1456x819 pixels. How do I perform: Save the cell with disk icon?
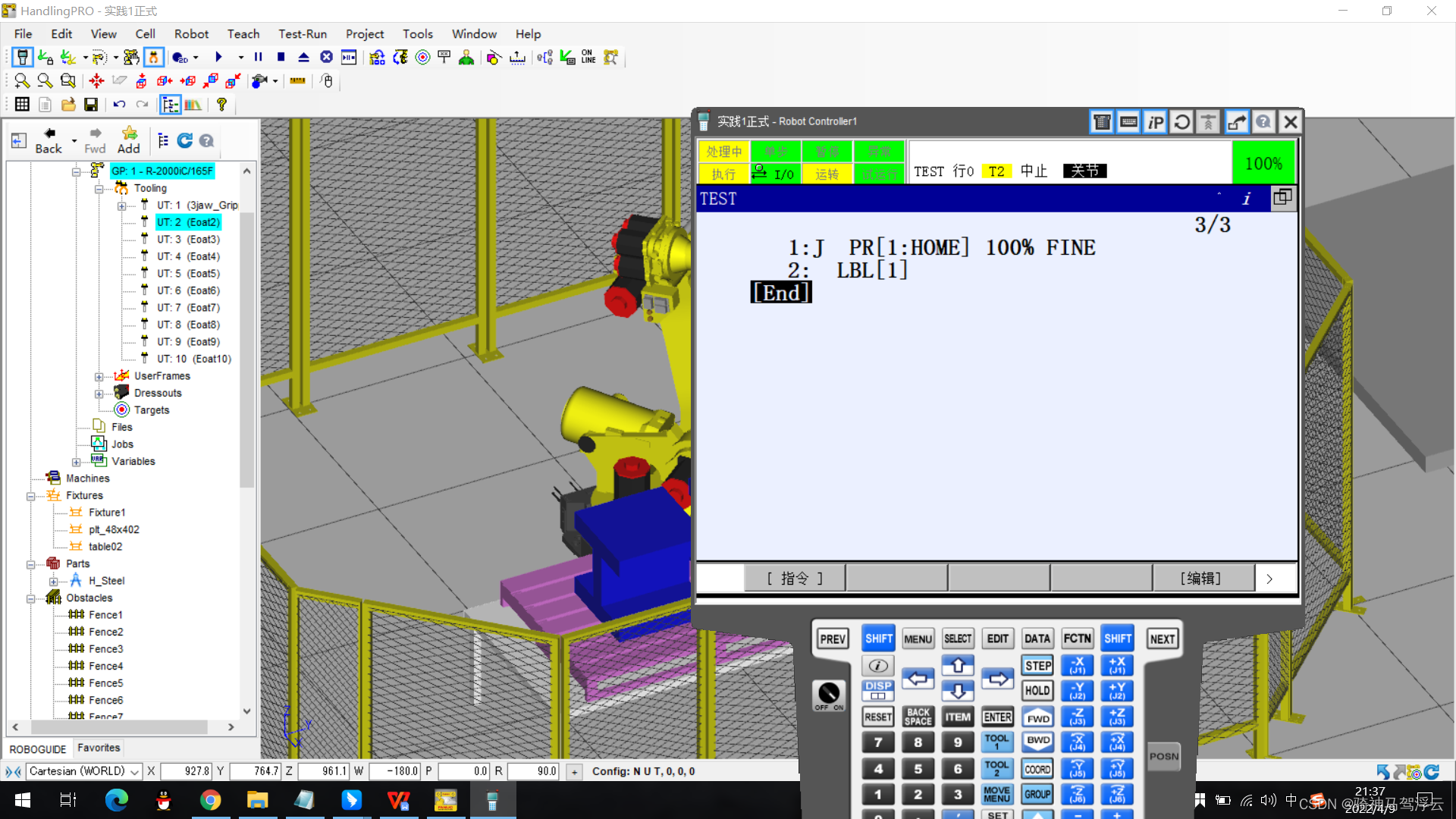pyautogui.click(x=91, y=105)
